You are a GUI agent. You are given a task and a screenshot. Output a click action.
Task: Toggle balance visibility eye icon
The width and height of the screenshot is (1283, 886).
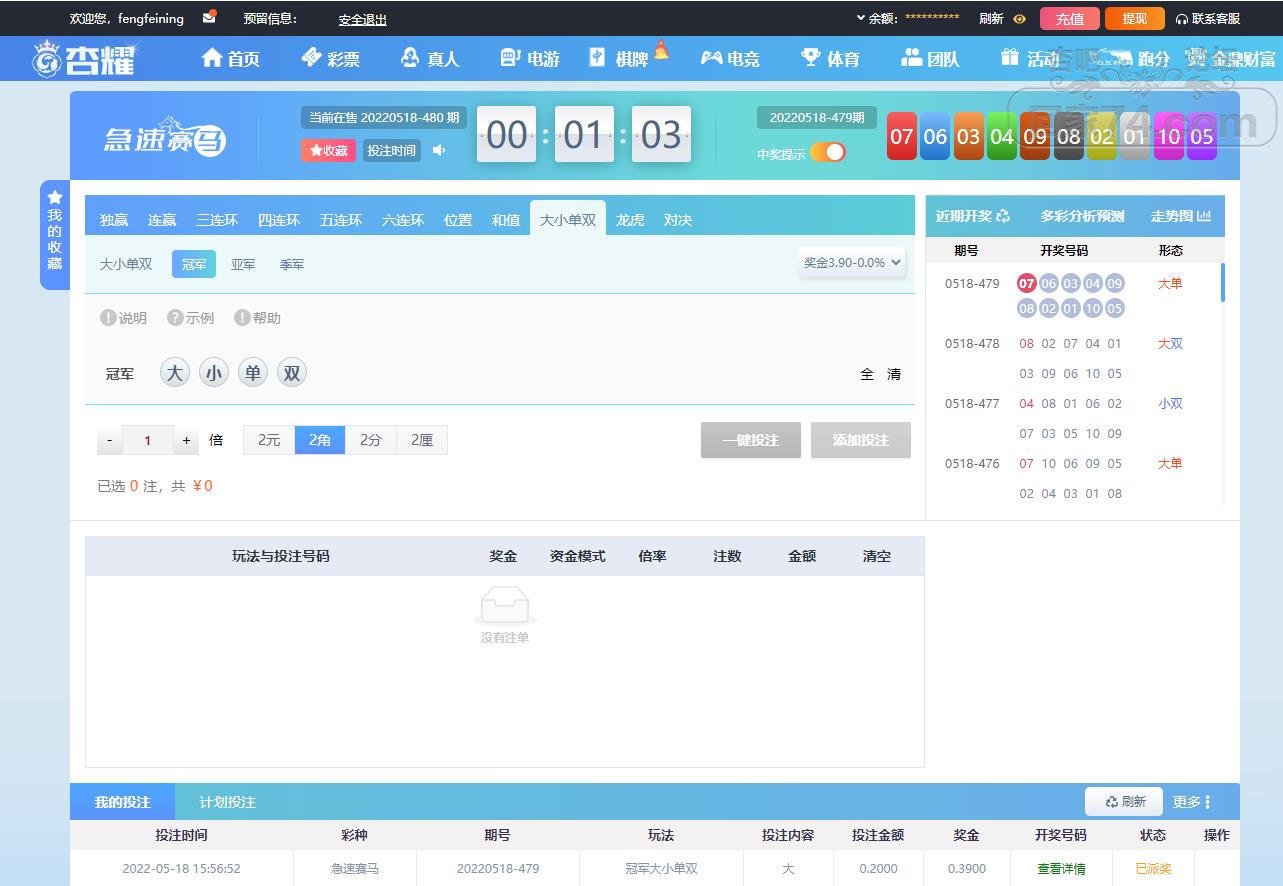point(1019,19)
